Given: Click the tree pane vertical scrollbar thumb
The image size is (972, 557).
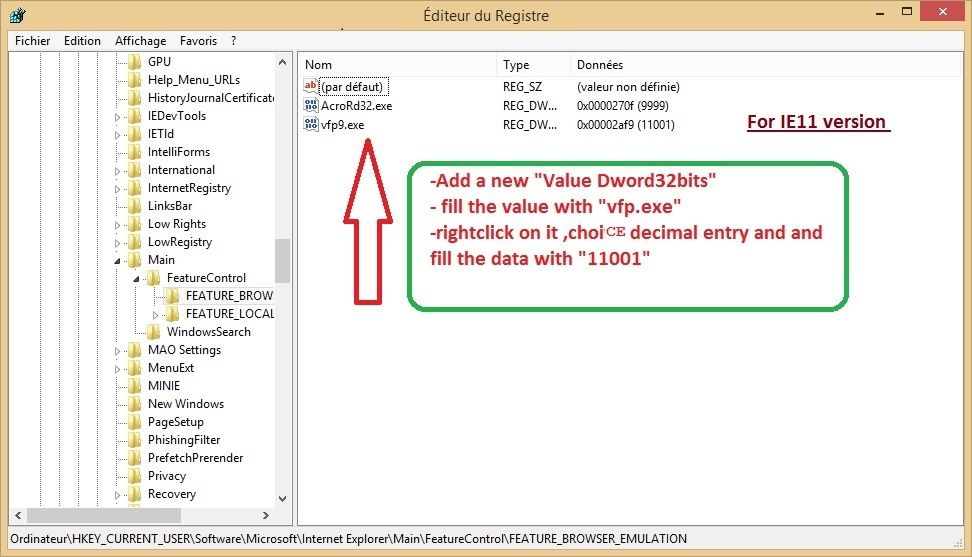Looking at the screenshot, I should click(282, 262).
